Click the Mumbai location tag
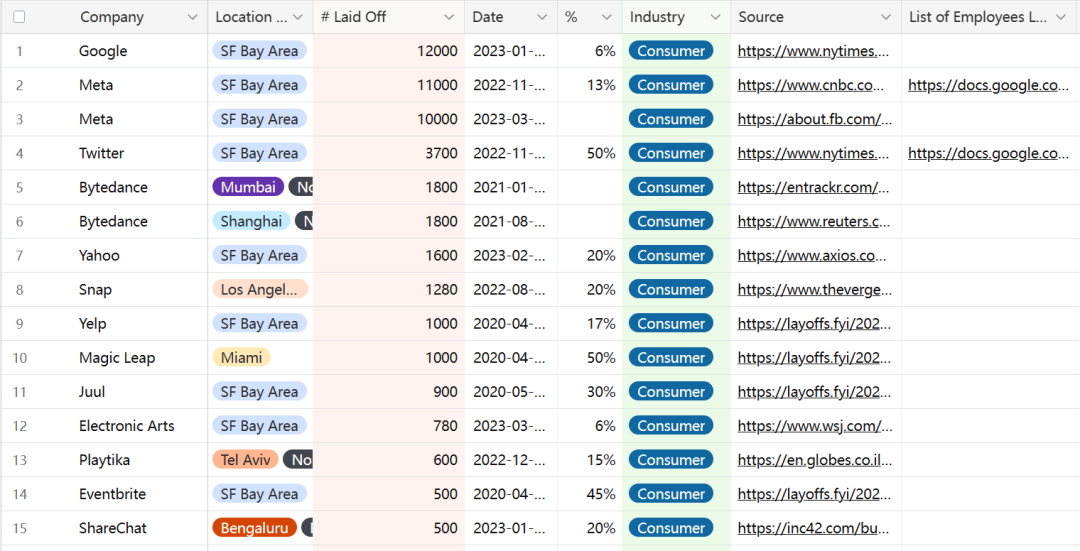Screen dimensions: 1080x551 point(248,187)
